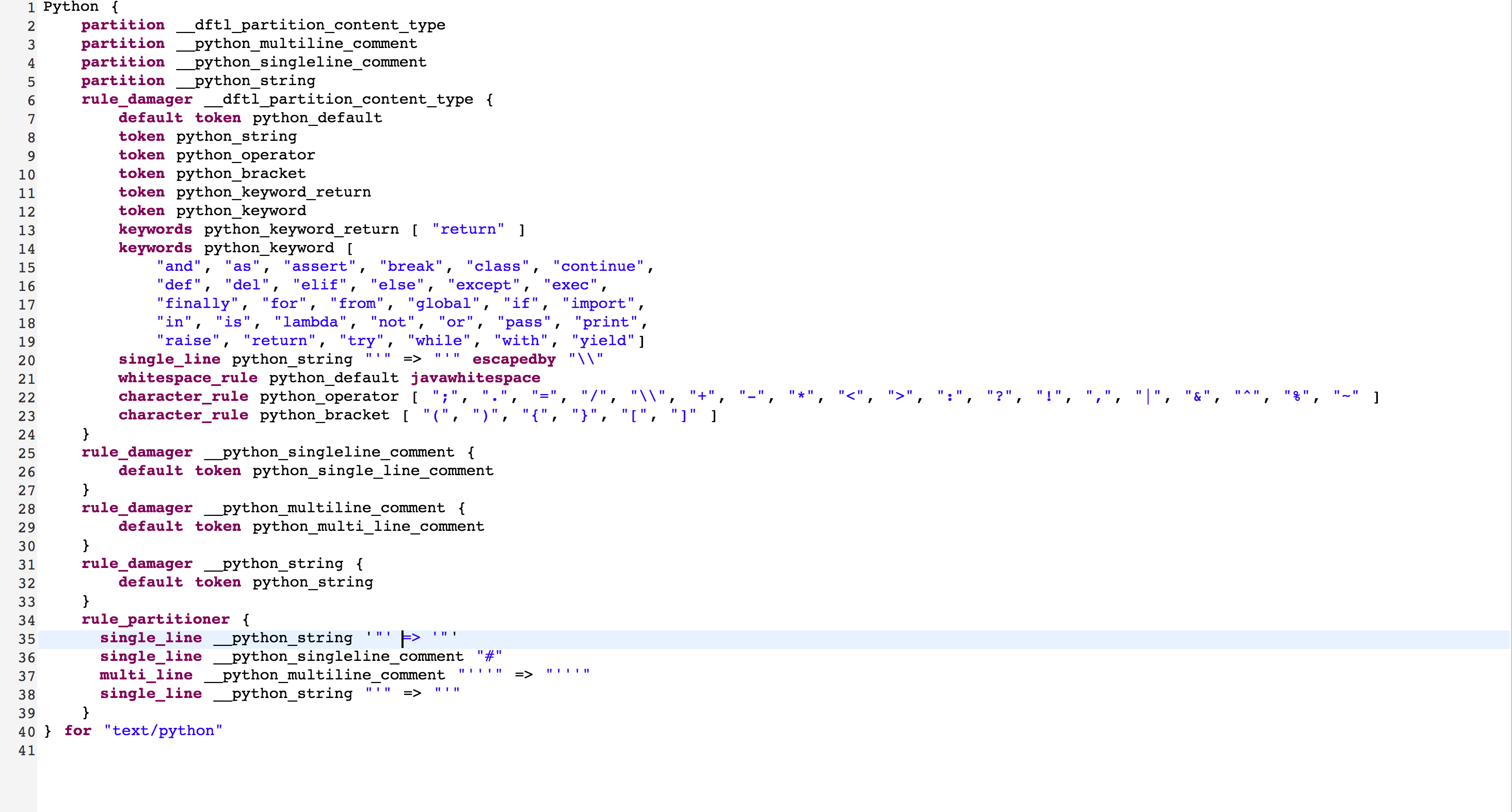Place cursor on rule_partitioner keyword
Image resolution: width=1512 pixels, height=812 pixels.
[x=155, y=619]
